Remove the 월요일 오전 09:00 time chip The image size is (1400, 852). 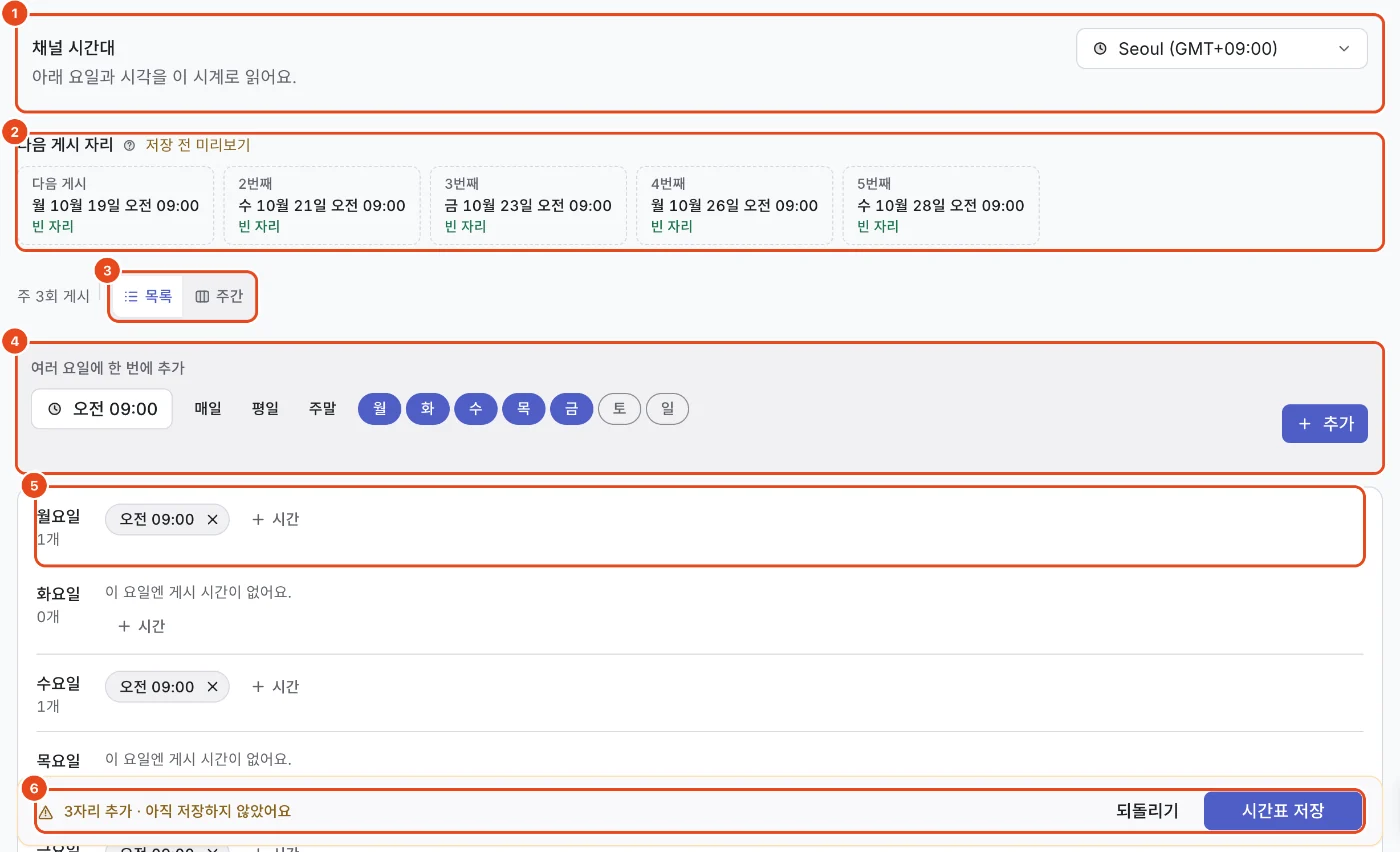212,520
